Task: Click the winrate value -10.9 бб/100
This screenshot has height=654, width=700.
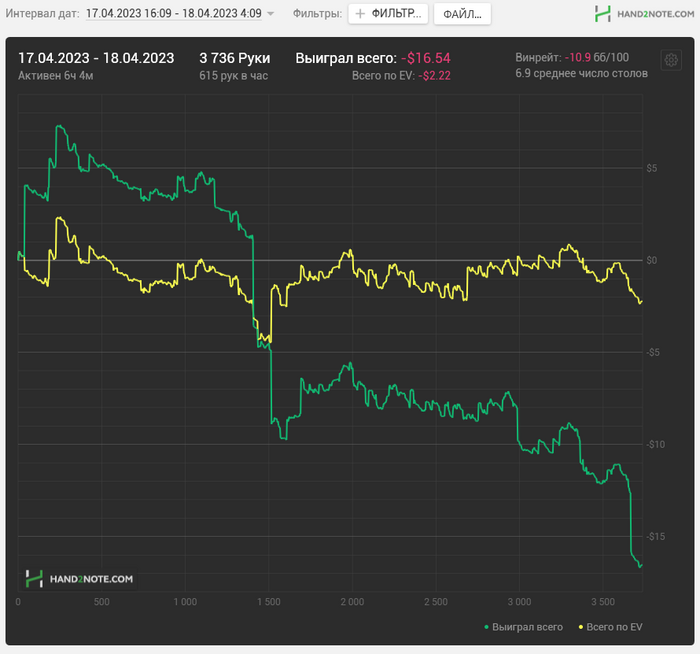Action: (x=597, y=57)
